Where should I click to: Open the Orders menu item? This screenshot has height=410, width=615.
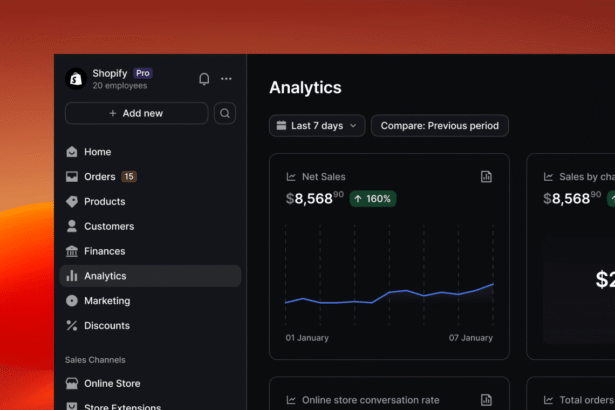point(150,177)
